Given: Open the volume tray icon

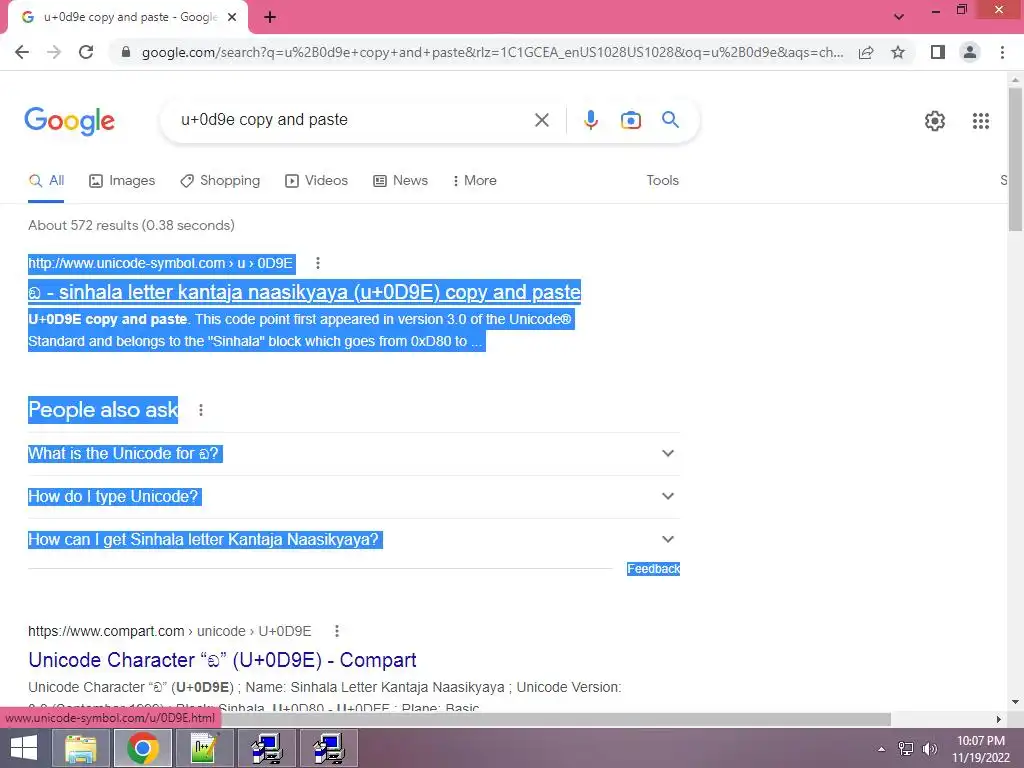Looking at the screenshot, I should (929, 749).
